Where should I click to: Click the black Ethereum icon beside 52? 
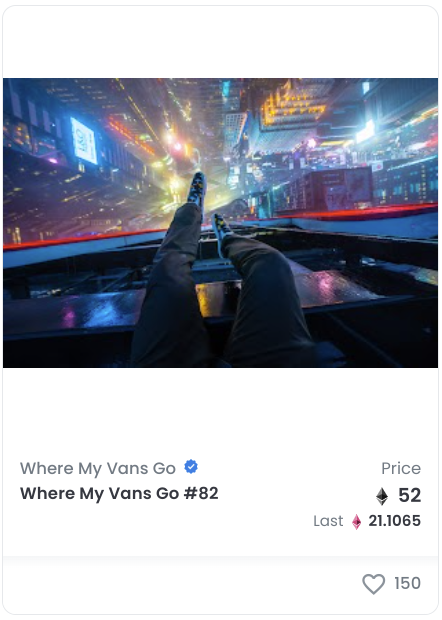click(382, 496)
